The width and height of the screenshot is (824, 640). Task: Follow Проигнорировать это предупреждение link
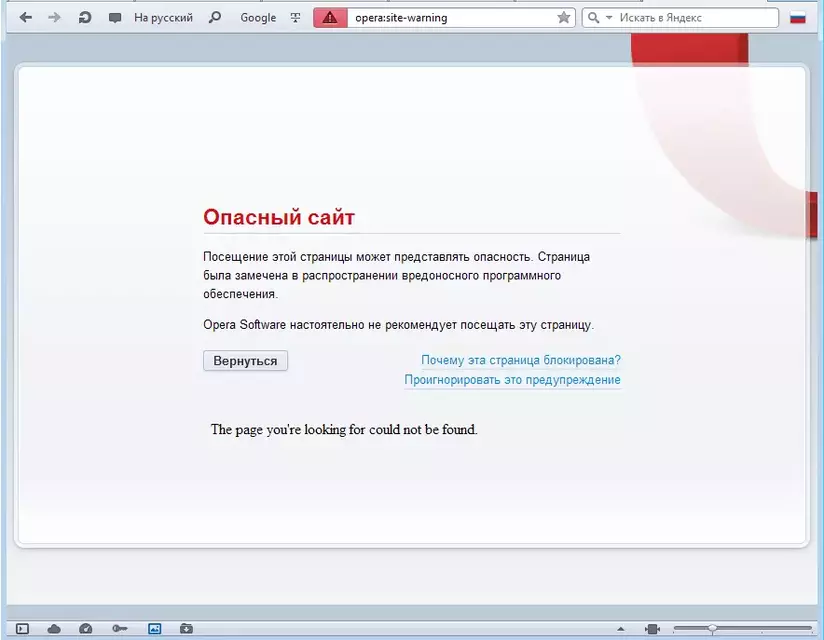(x=512, y=379)
